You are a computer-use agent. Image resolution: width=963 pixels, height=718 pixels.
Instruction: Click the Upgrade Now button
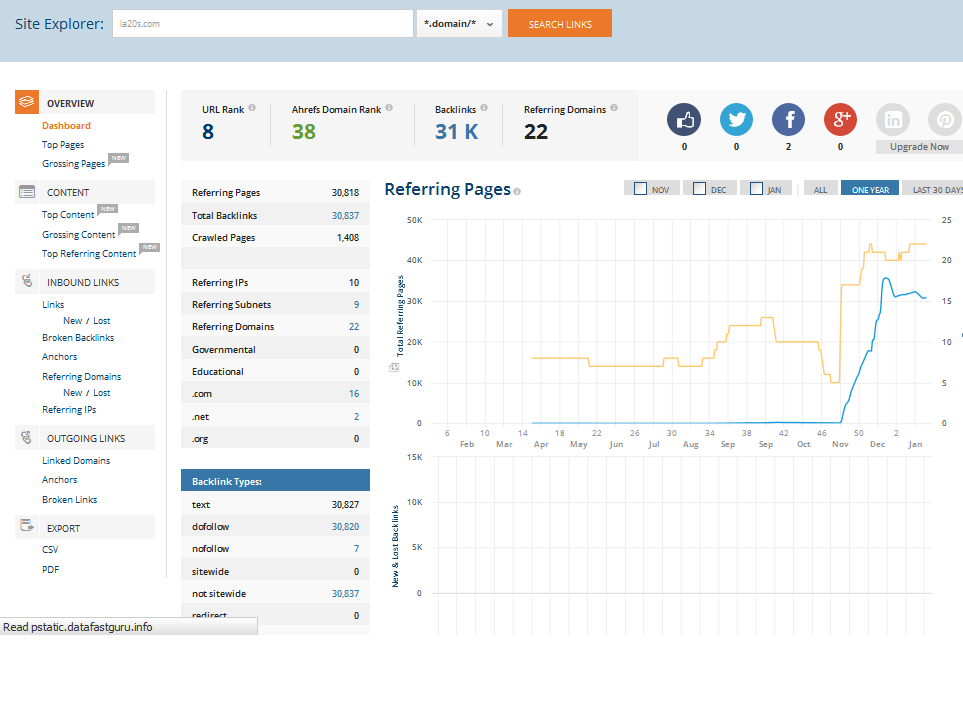(919, 147)
